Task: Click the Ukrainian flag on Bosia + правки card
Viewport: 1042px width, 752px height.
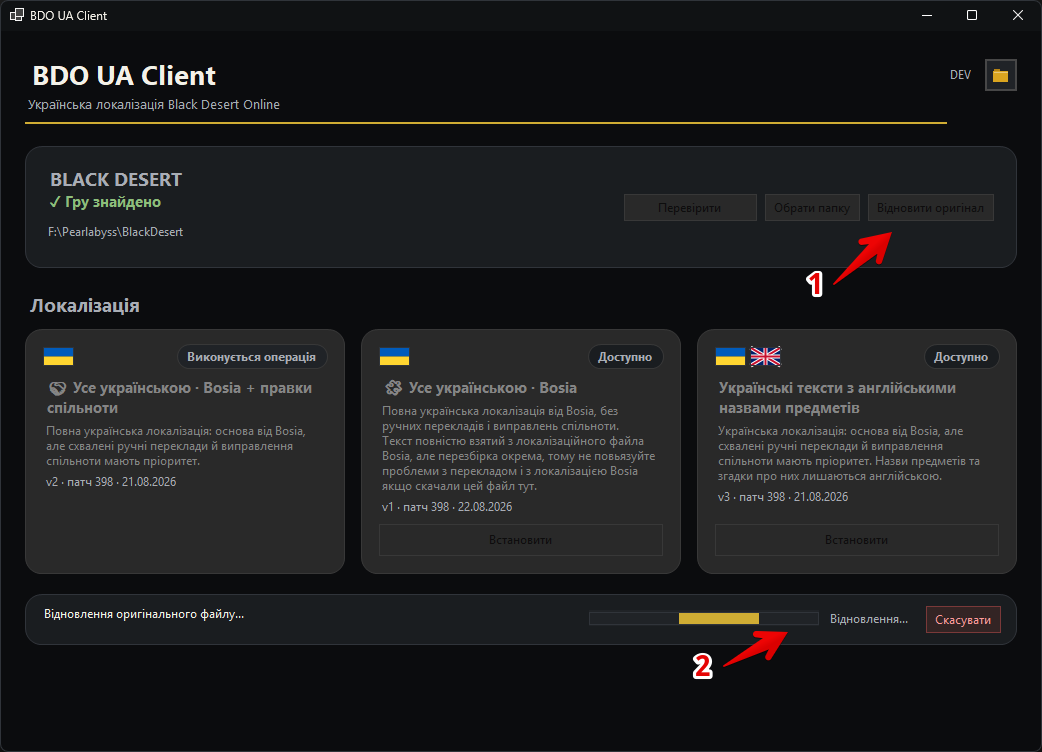Action: [58, 357]
